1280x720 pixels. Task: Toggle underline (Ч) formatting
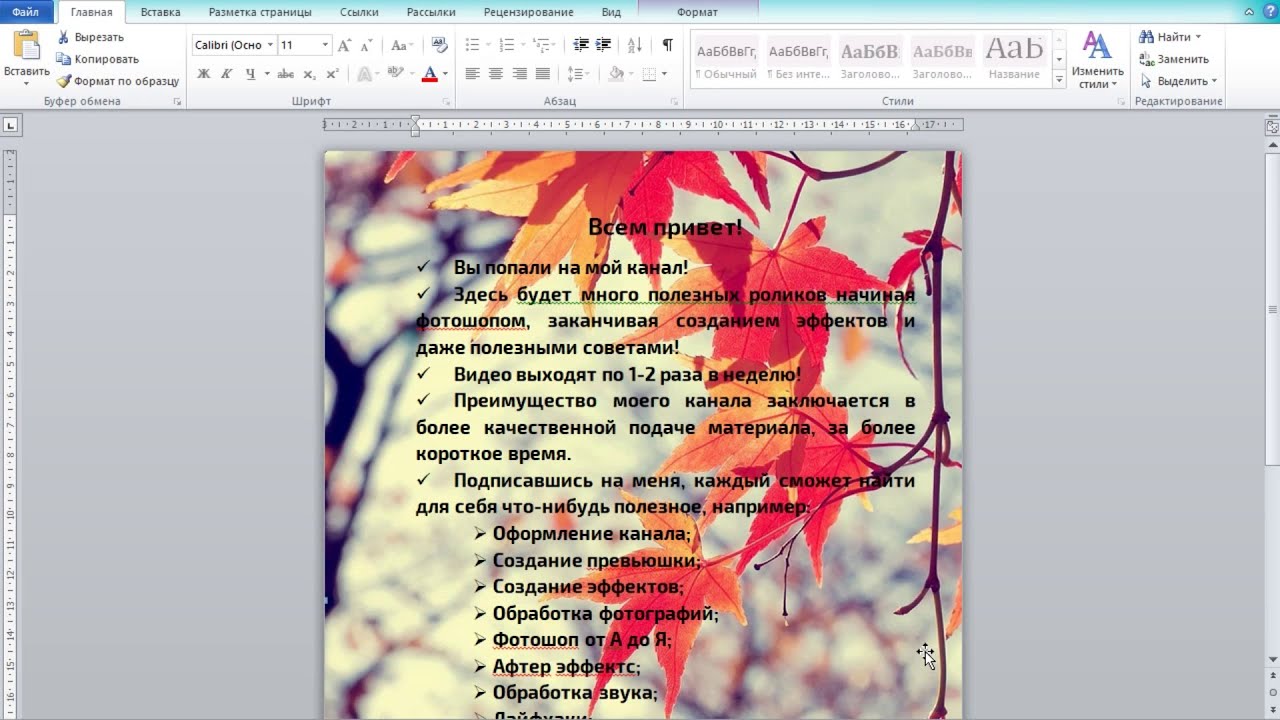[x=250, y=74]
